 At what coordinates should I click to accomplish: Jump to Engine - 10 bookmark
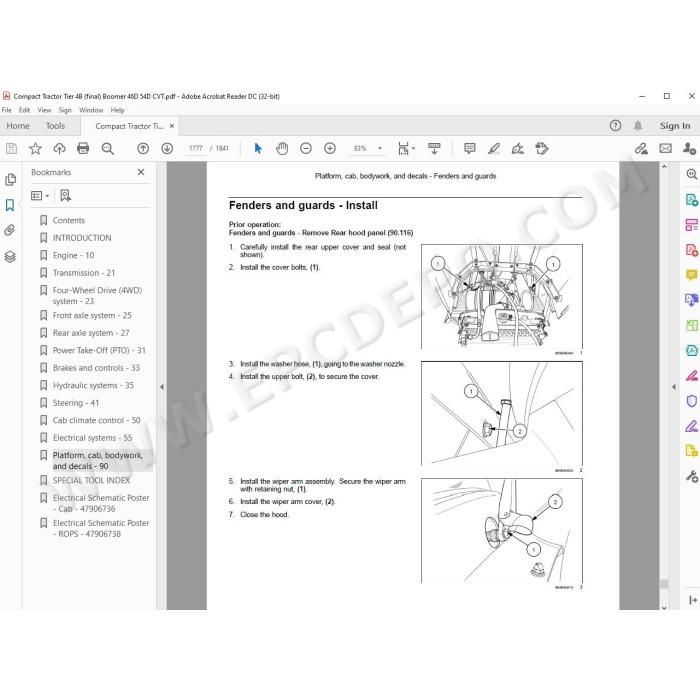point(73,255)
